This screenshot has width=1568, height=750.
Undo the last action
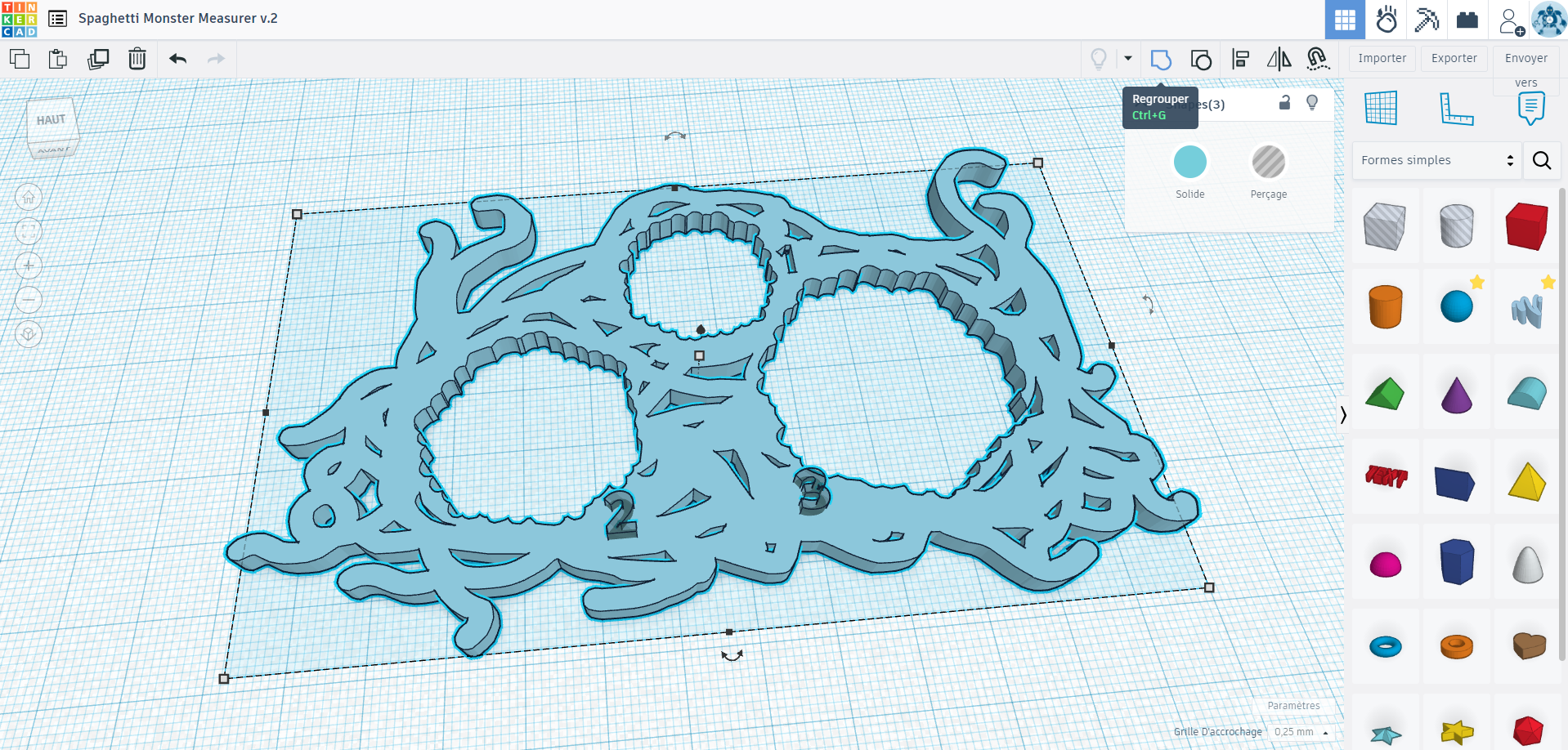coord(178,59)
